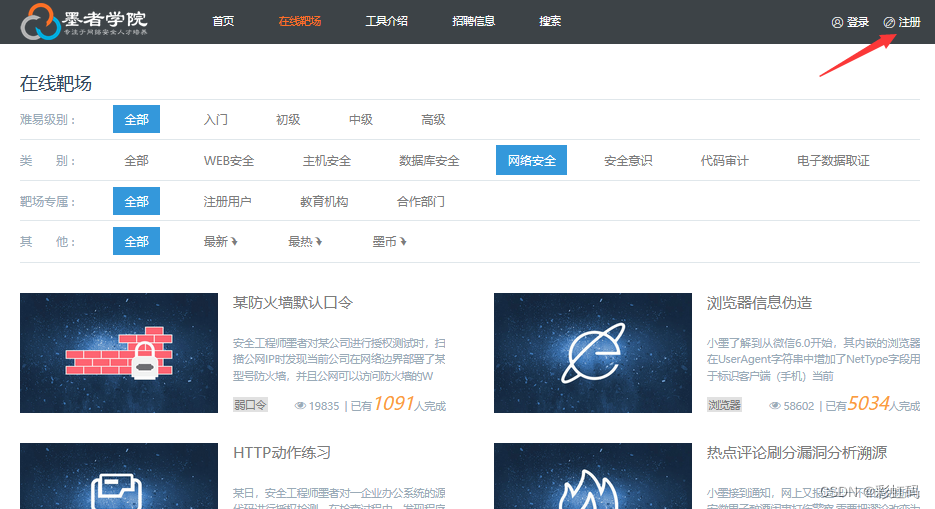Filter category by 代码审计
935x509 pixels.
pyautogui.click(x=725, y=160)
